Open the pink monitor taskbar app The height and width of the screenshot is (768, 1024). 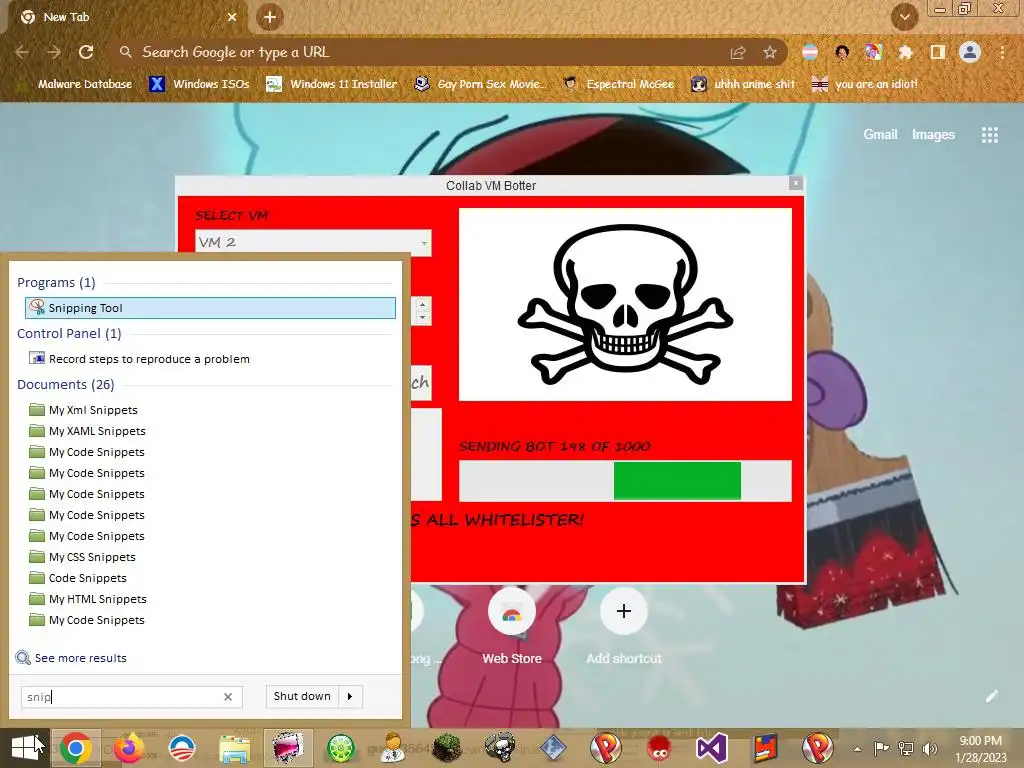(288, 748)
